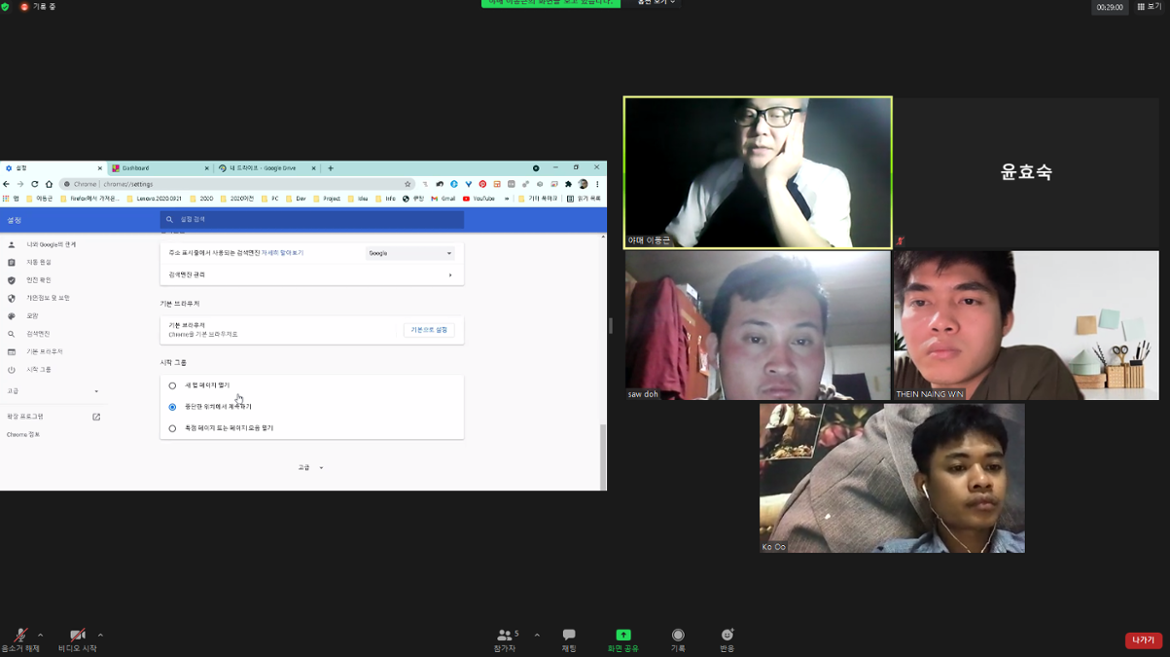Open 검색엔진 in the sidebar
Viewport: 1170px width, 657px height.
38,334
